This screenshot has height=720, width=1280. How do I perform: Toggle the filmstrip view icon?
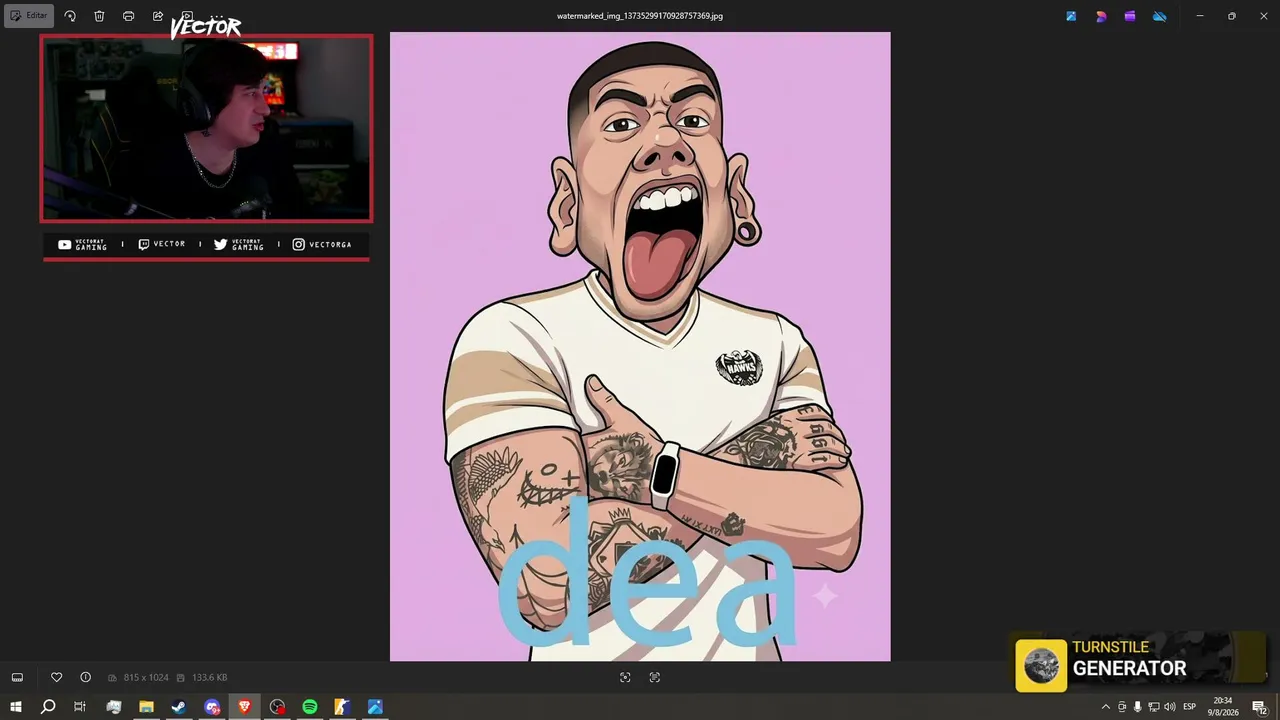tap(17, 677)
